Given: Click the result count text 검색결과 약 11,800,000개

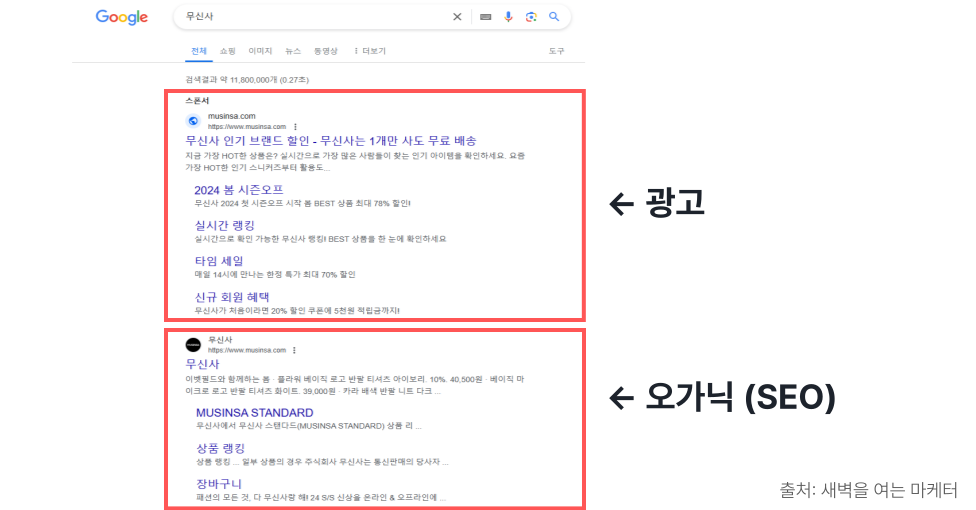Looking at the screenshot, I should tap(247, 80).
